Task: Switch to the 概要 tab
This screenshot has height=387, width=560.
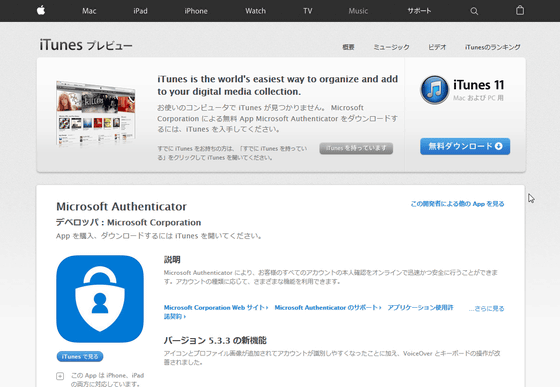Action: (348, 47)
